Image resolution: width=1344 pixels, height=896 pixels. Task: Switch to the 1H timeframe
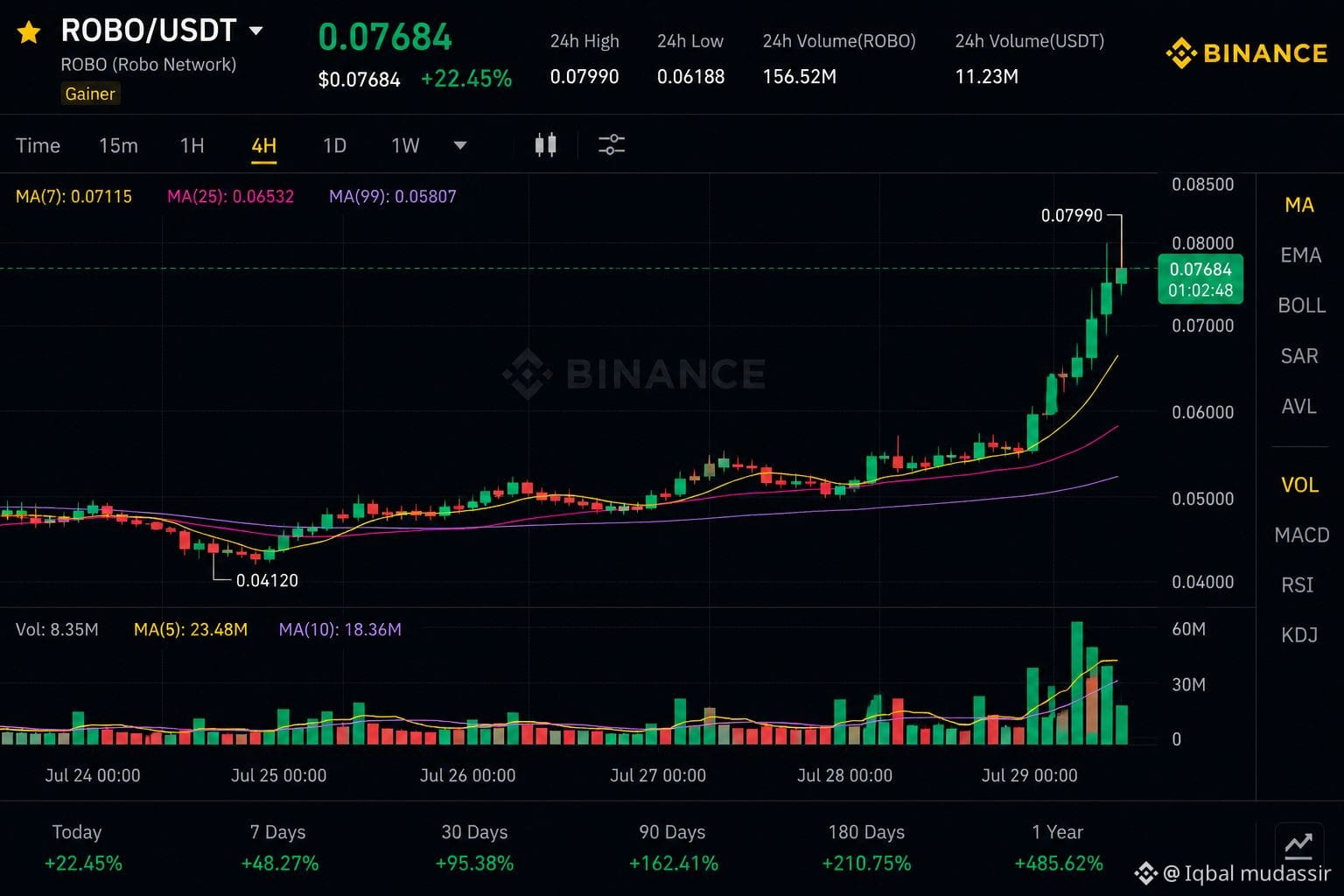[x=192, y=145]
